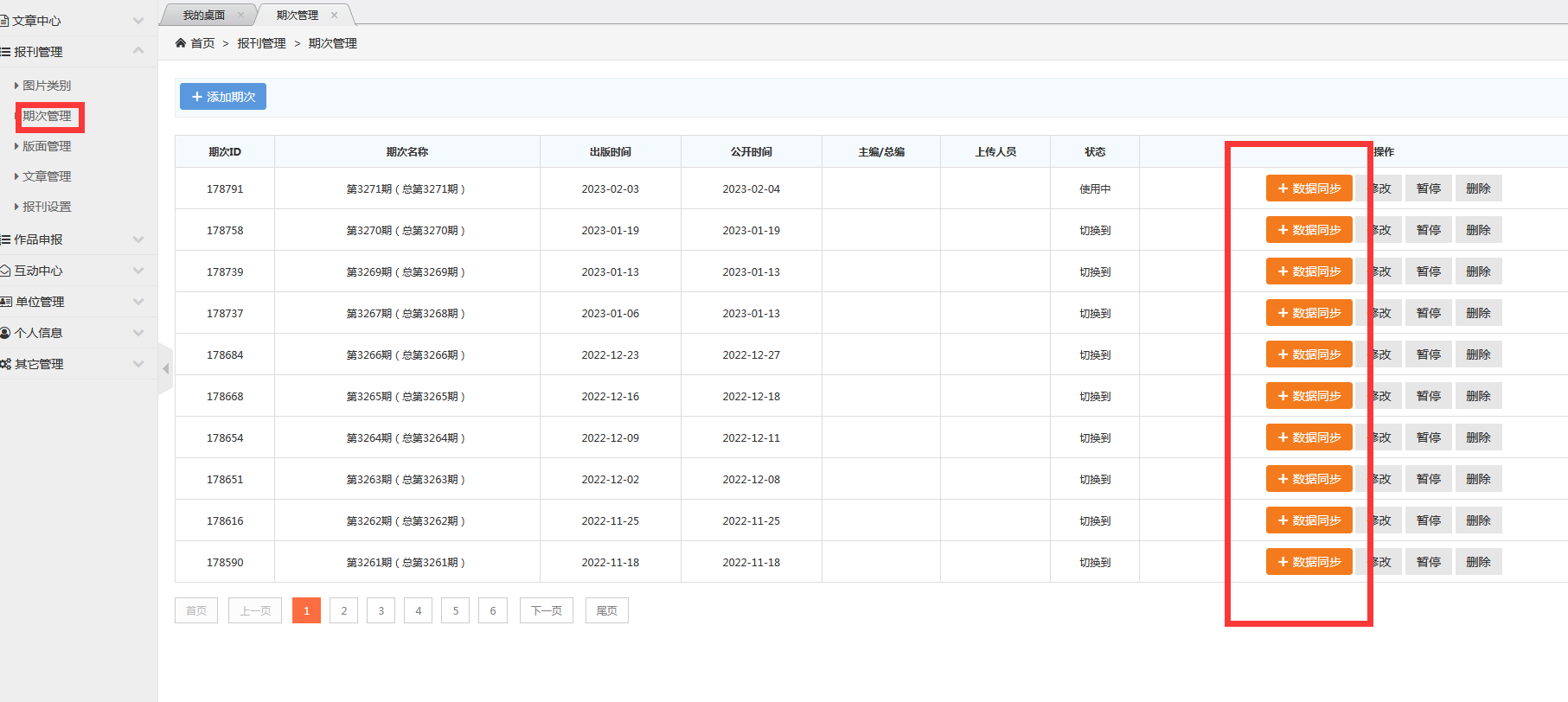Click the current page 1 button
Screen dimensions: 1568x702
tap(306, 610)
